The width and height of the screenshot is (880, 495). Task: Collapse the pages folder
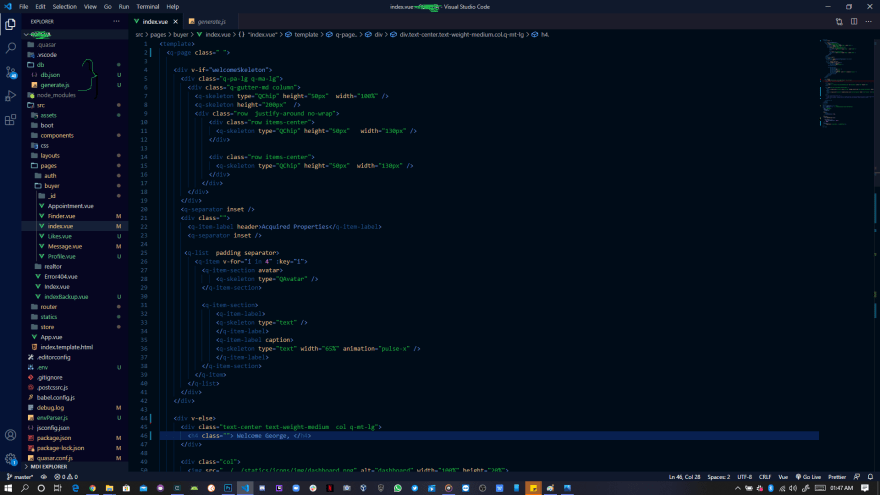click(75, 166)
